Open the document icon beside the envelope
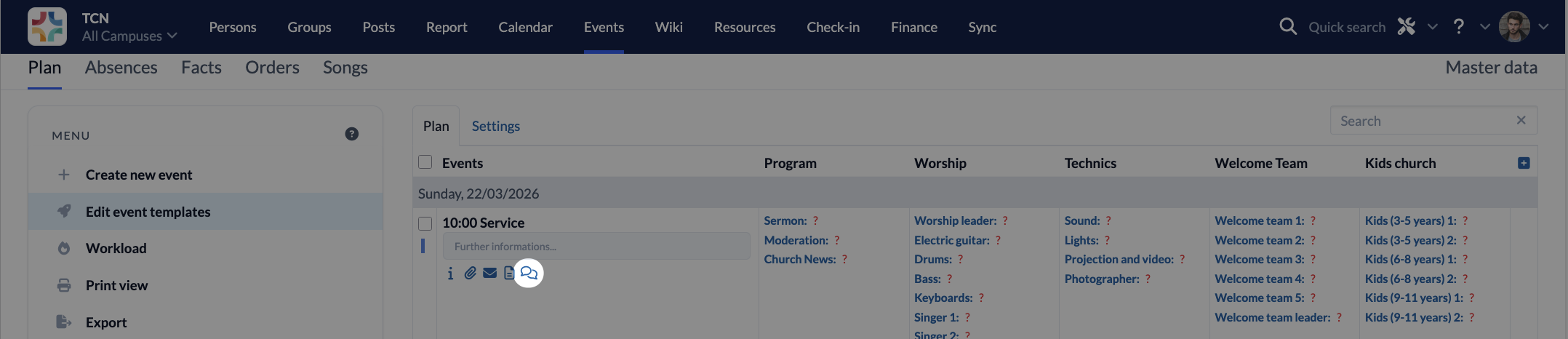Image resolution: width=1568 pixels, height=339 pixels. tap(508, 274)
